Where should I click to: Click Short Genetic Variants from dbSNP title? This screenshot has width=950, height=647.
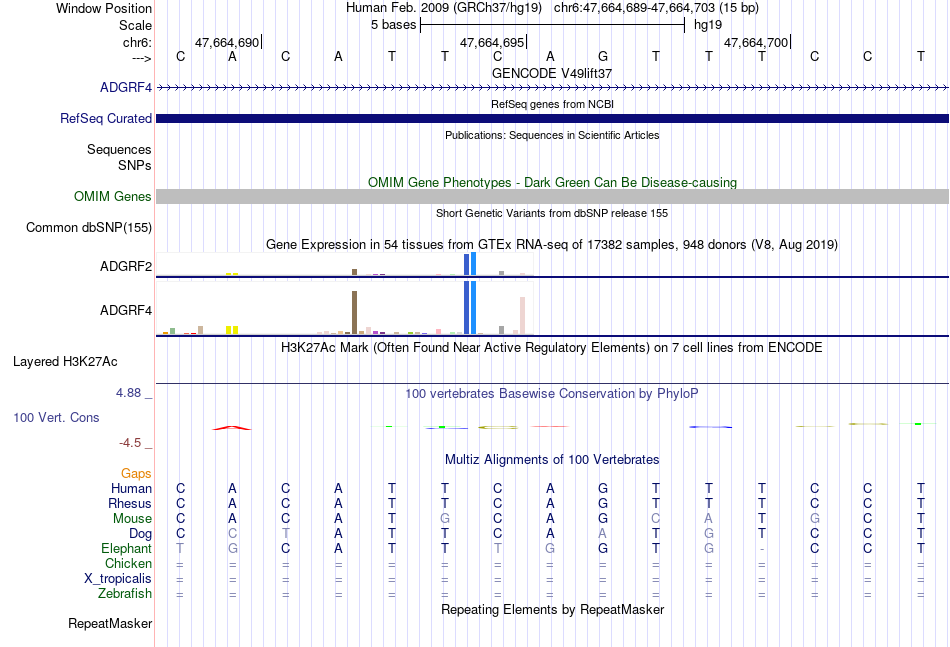(552, 213)
